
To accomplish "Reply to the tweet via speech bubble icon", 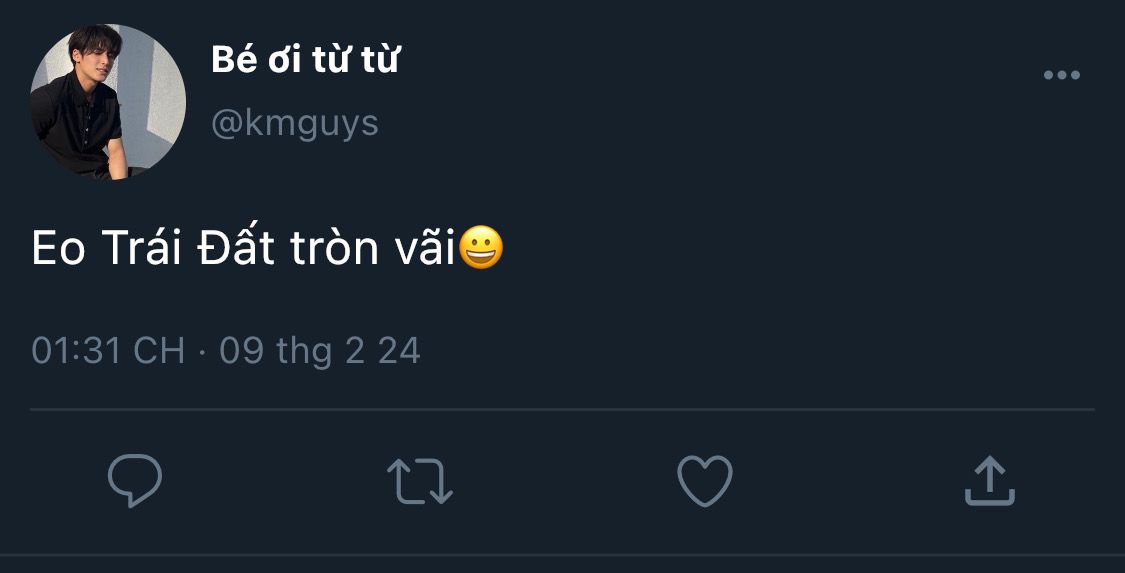I will 135,480.
